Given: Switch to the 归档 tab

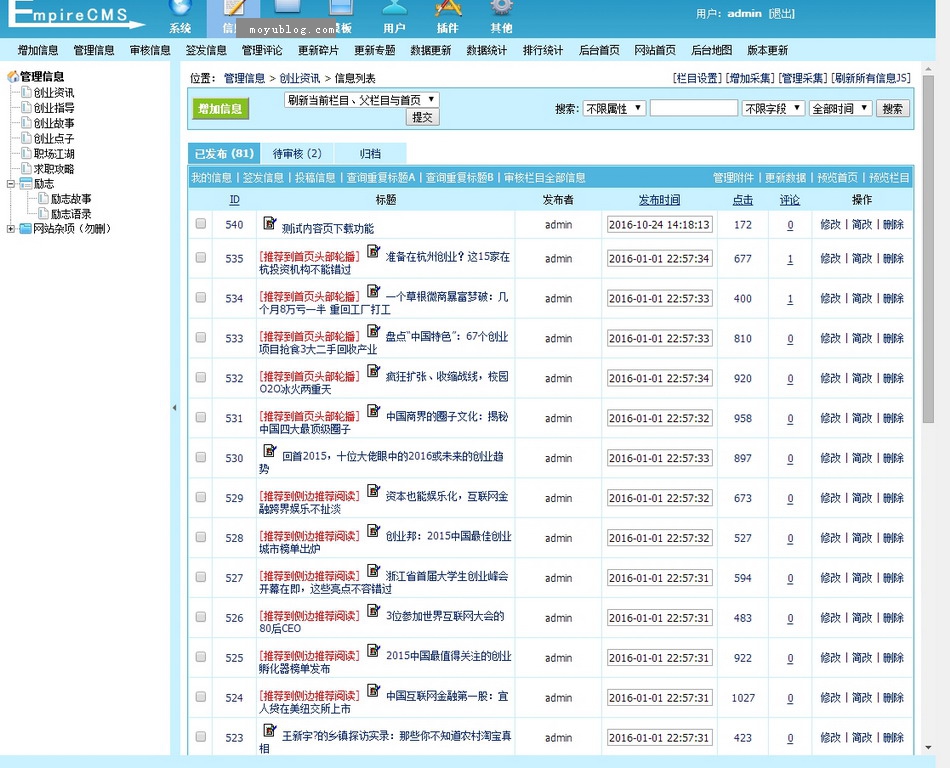Looking at the screenshot, I should [370, 153].
